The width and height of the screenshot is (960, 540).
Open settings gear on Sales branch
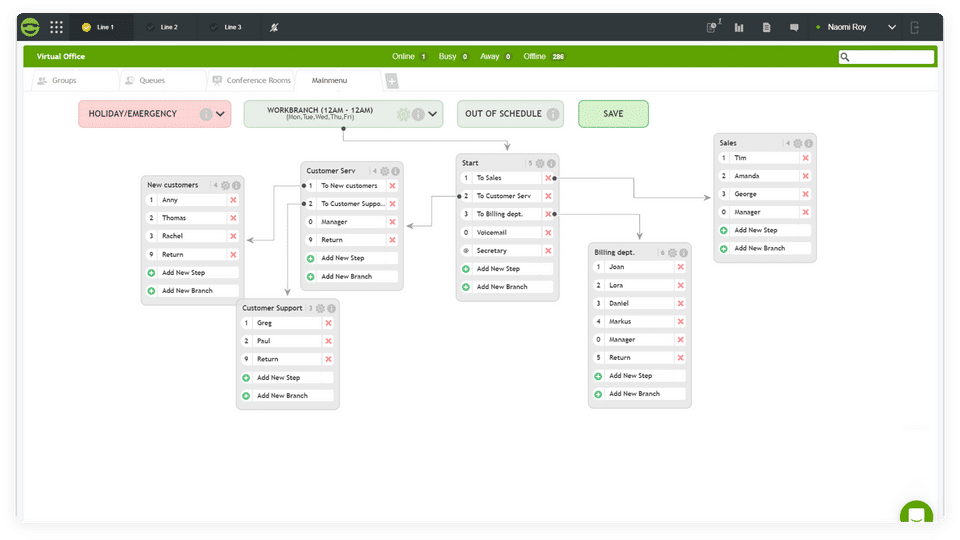coord(798,143)
